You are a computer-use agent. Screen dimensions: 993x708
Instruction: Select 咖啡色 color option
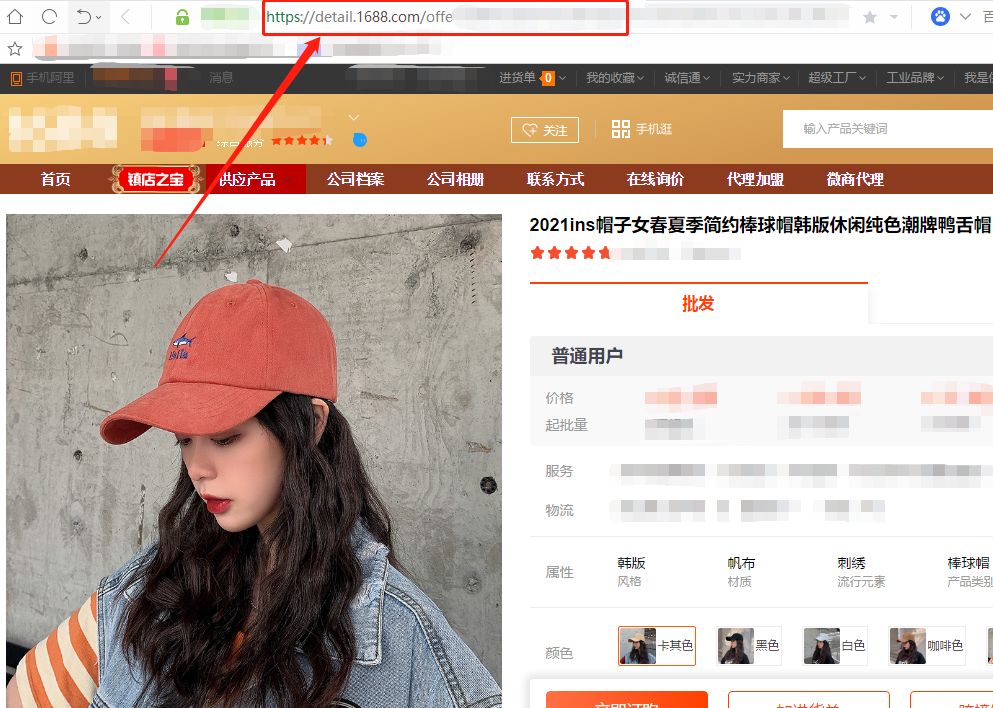[x=927, y=645]
